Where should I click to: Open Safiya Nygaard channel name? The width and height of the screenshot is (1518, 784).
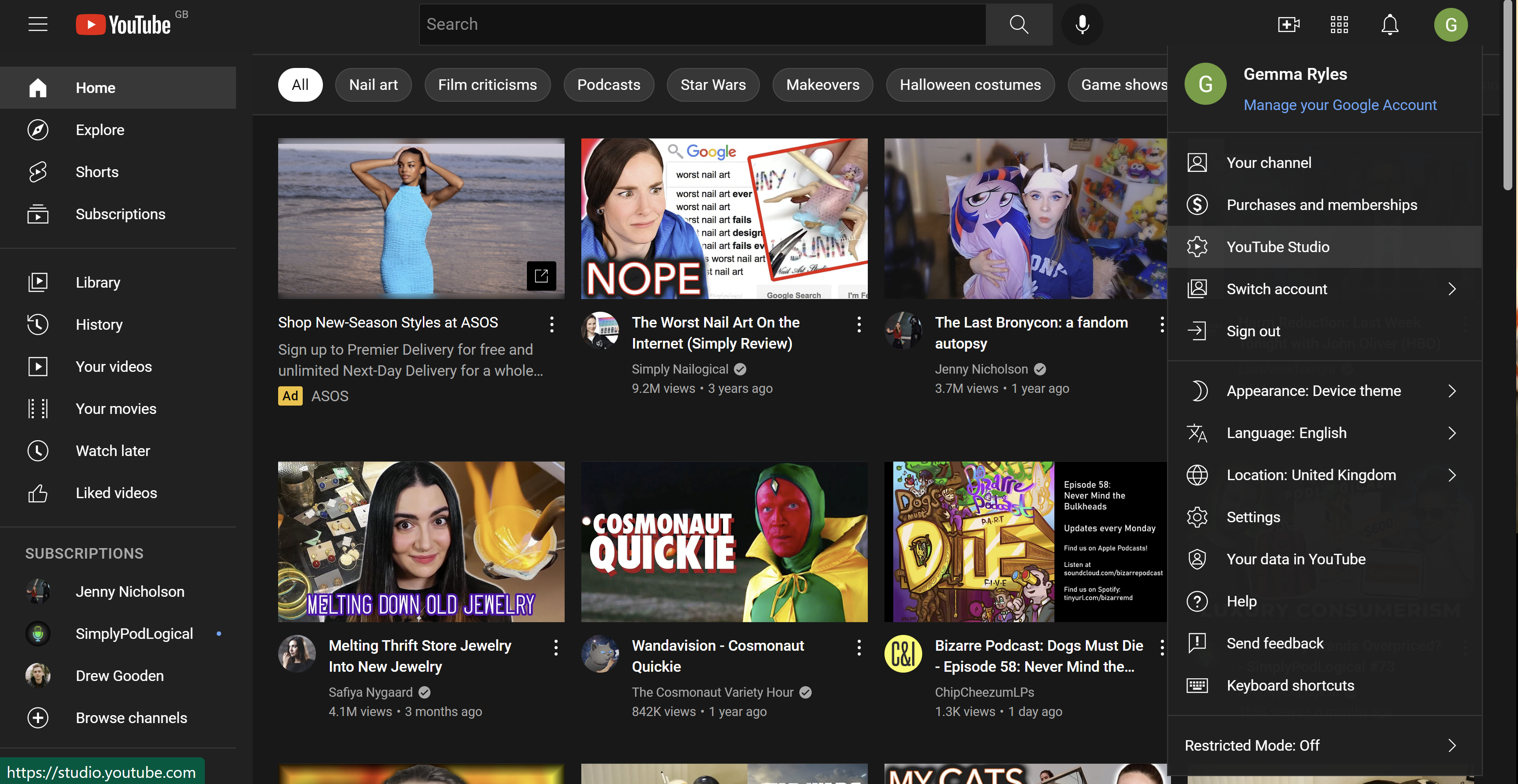[x=371, y=692]
